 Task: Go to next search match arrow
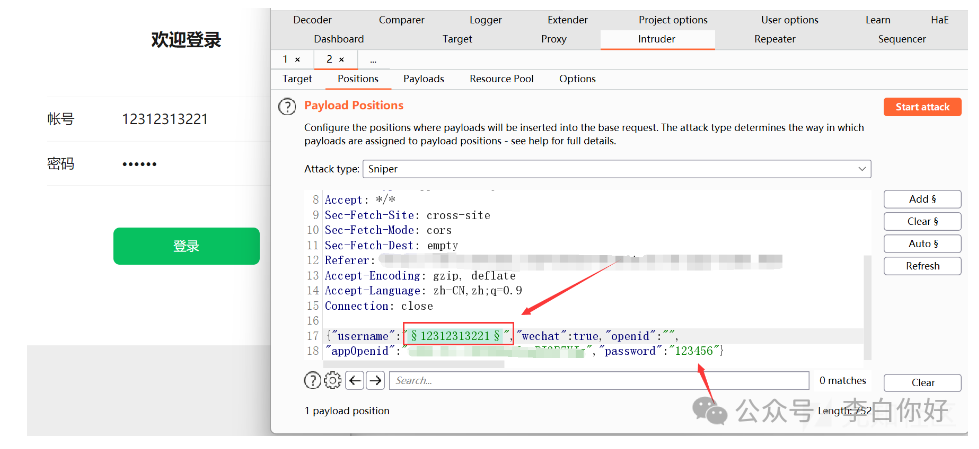pos(375,380)
